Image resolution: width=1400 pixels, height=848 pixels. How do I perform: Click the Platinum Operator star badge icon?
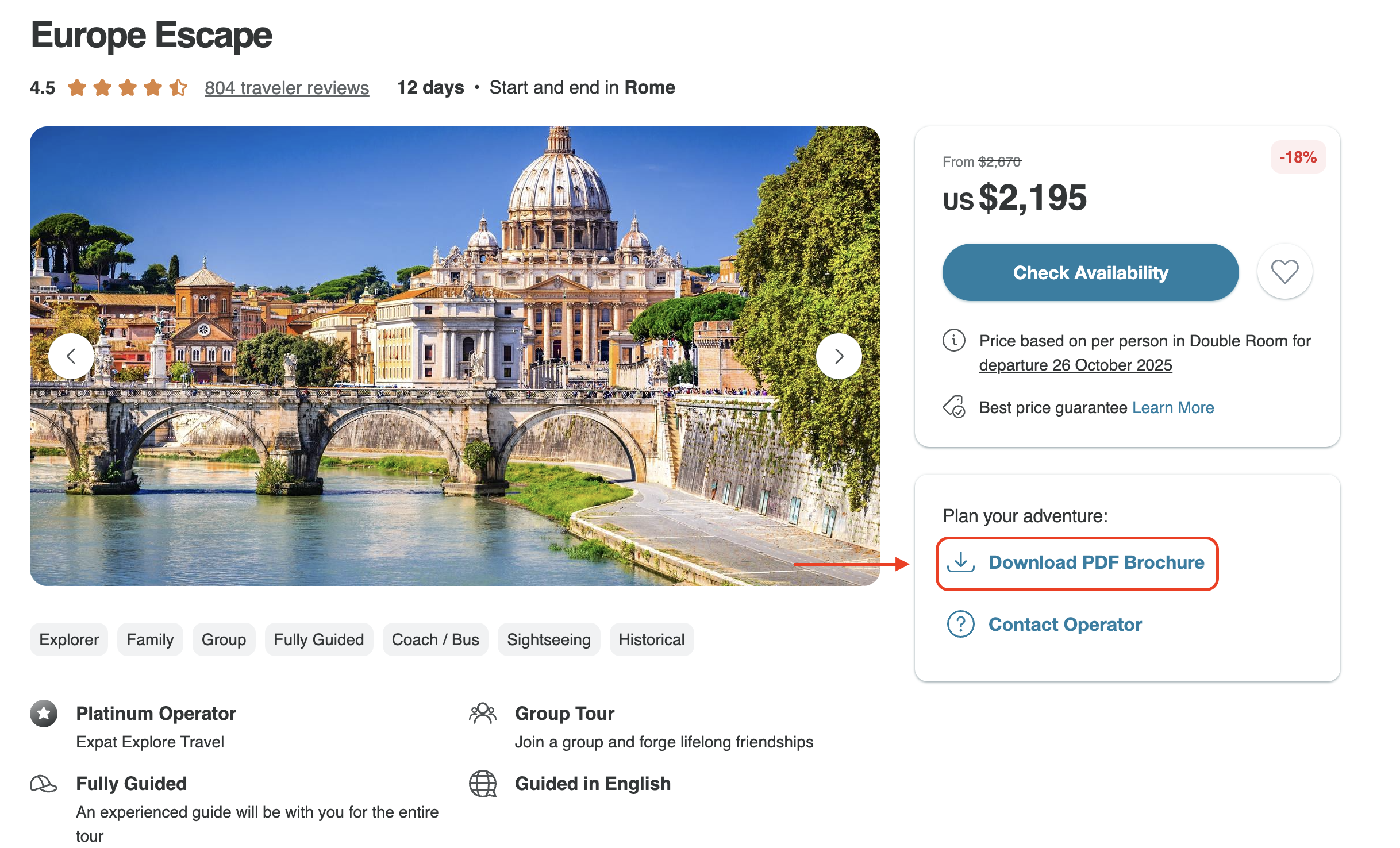coord(44,714)
